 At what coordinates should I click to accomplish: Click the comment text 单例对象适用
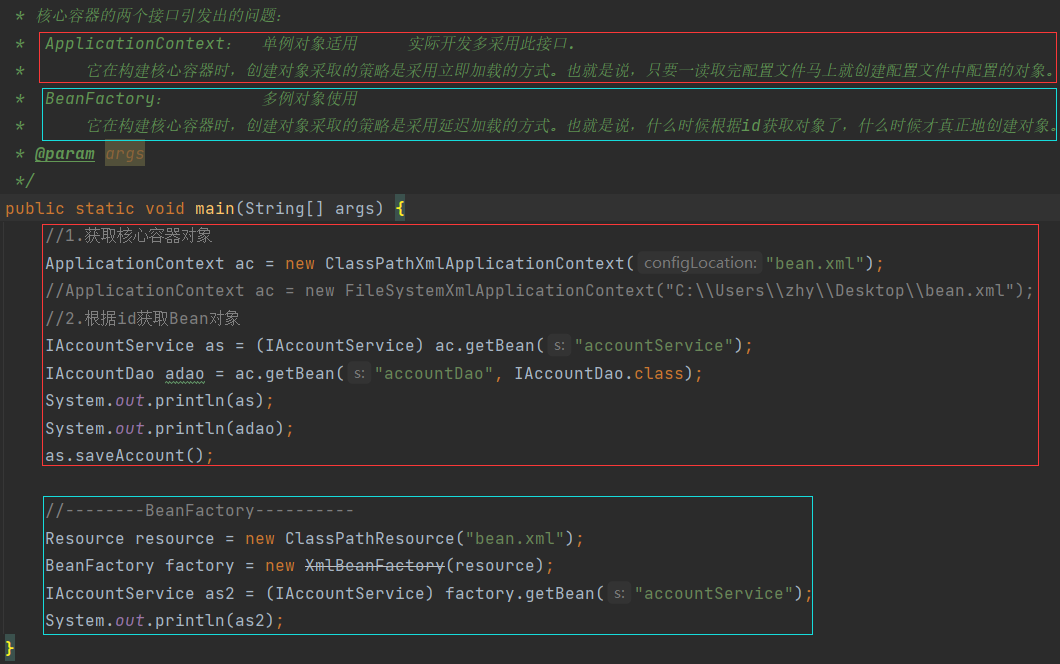click(x=310, y=43)
